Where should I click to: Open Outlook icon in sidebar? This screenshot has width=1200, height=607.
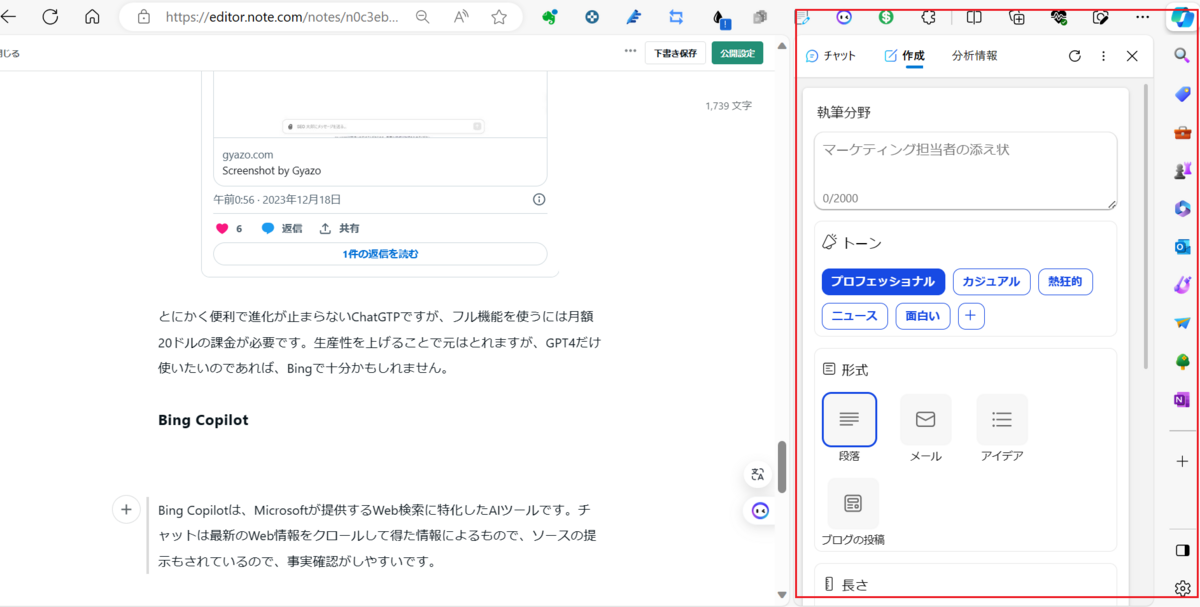coord(1182,246)
